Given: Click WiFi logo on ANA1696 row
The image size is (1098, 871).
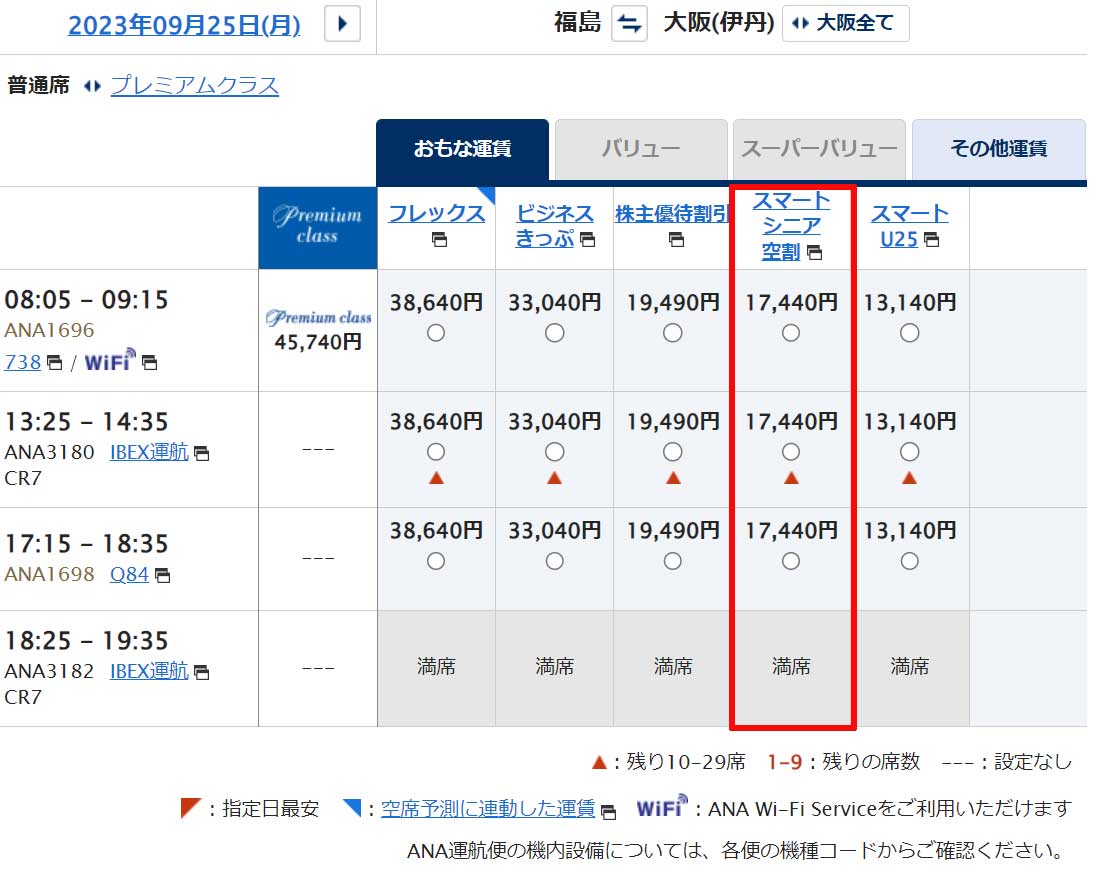Looking at the screenshot, I should click(x=110, y=360).
